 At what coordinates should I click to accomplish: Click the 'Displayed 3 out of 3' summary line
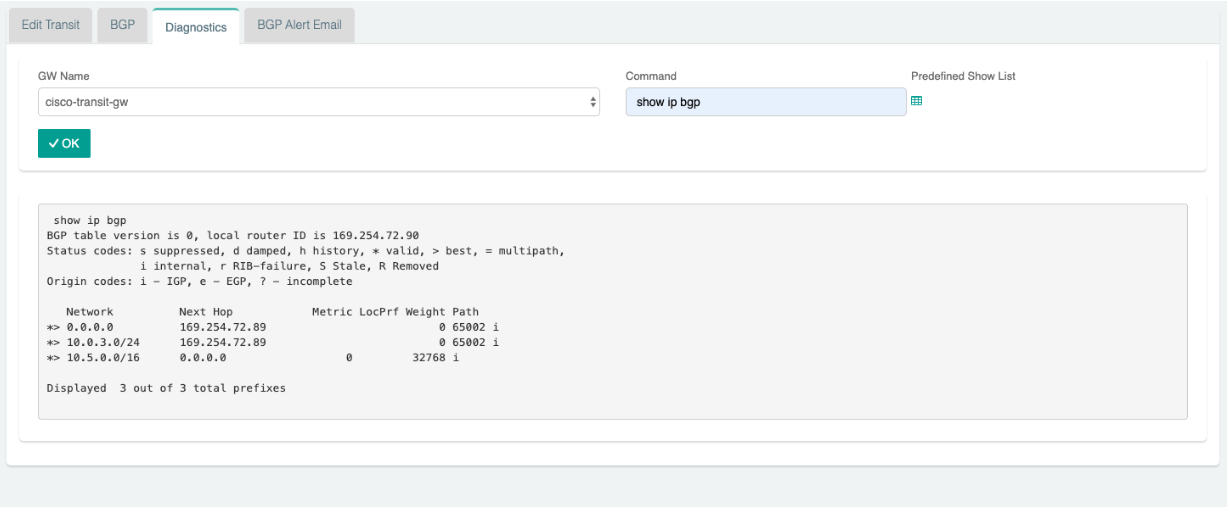166,386
